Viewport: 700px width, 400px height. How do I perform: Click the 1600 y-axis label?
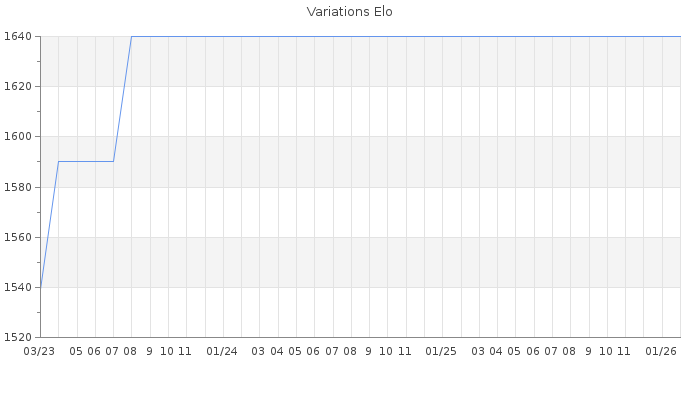pyautogui.click(x=19, y=136)
